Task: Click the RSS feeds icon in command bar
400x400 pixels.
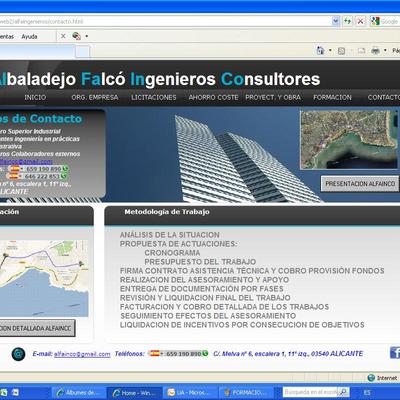Action: coord(341,51)
